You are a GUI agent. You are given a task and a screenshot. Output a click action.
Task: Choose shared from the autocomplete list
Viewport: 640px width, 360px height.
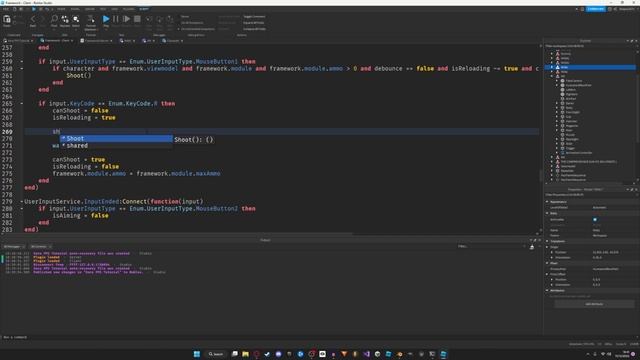pos(116,146)
